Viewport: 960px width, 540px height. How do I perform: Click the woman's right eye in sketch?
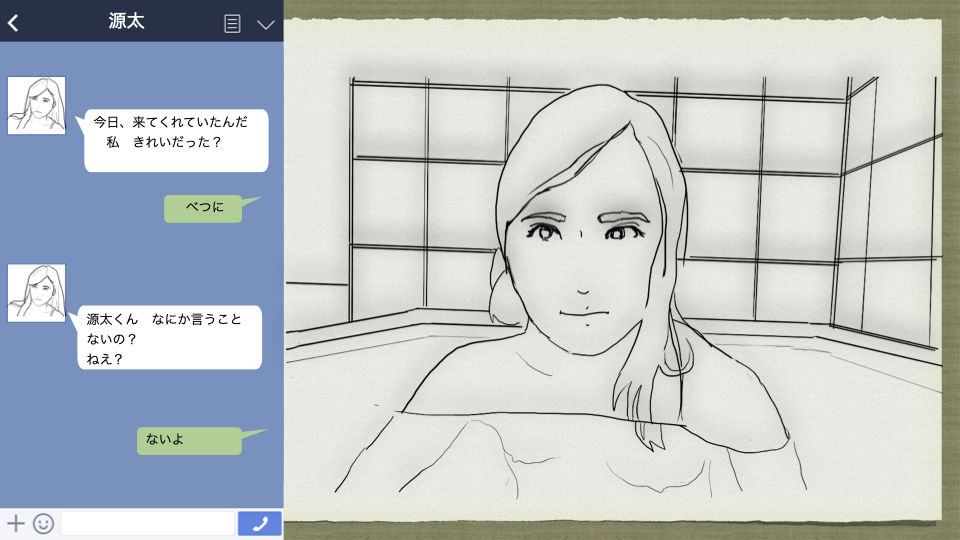[545, 234]
